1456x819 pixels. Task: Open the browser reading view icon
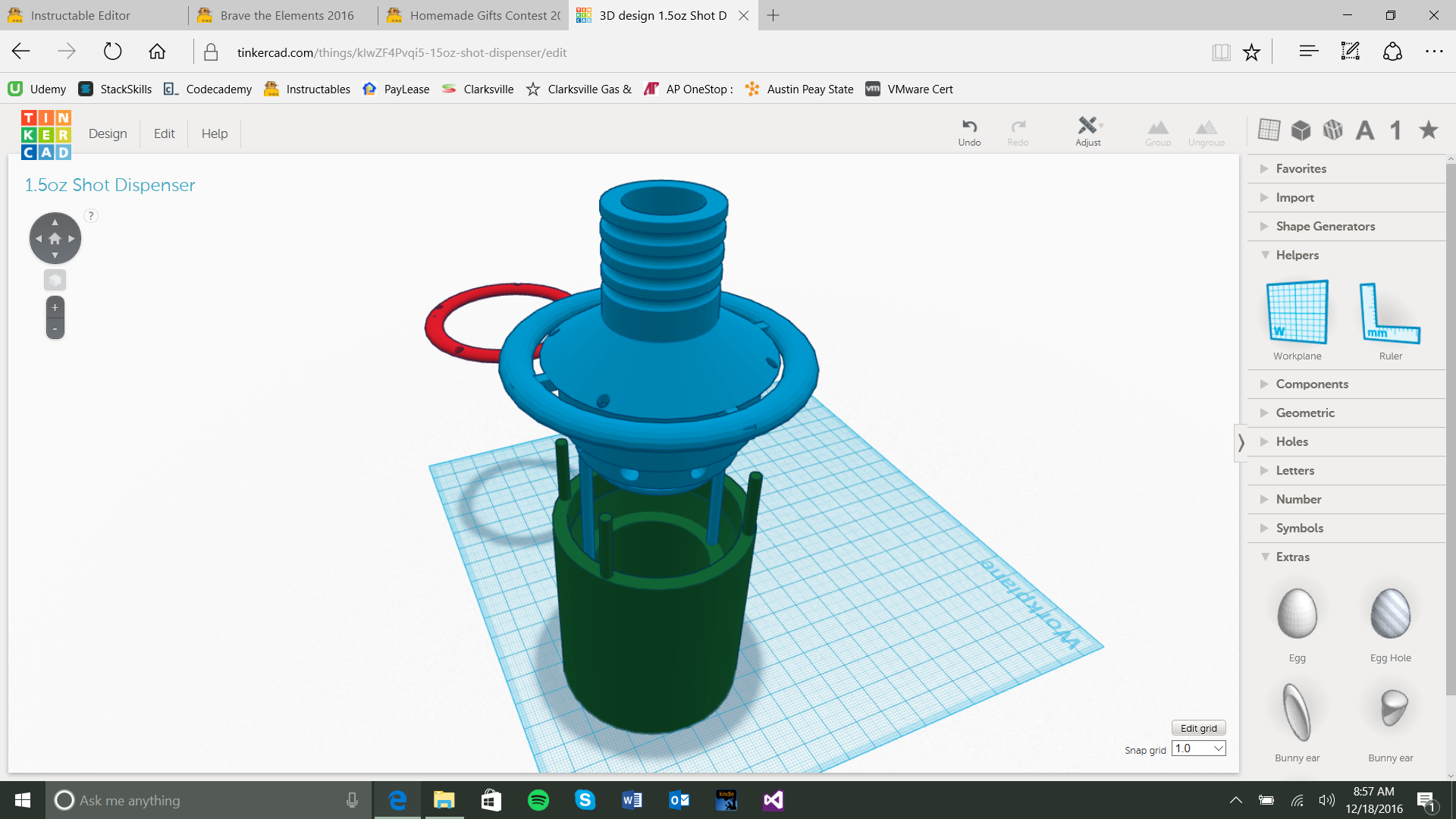(1221, 52)
